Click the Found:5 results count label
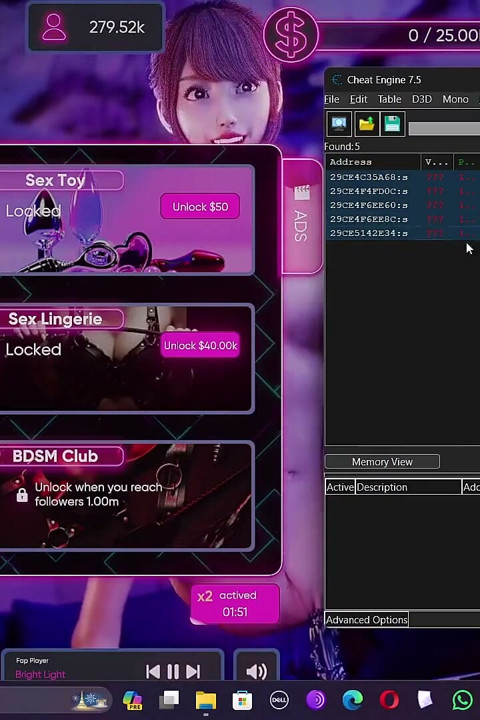The height and width of the screenshot is (720, 480). (x=342, y=146)
